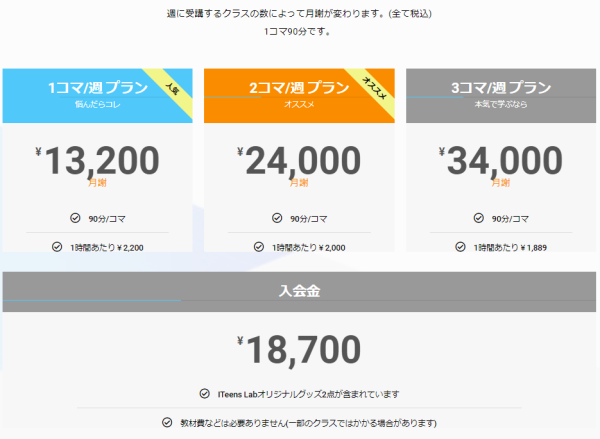Click the 1コマ90分です text line
This screenshot has height=439, width=600.
pyautogui.click(x=297, y=31)
